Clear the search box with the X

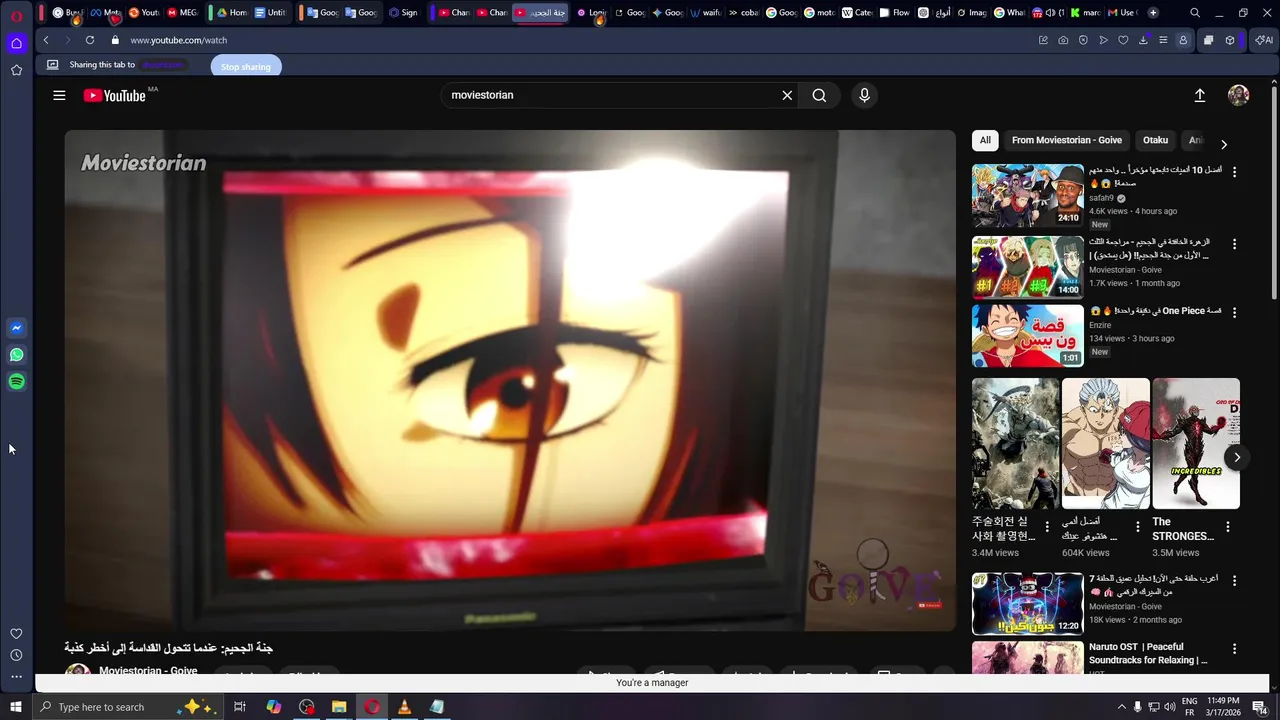pos(787,95)
